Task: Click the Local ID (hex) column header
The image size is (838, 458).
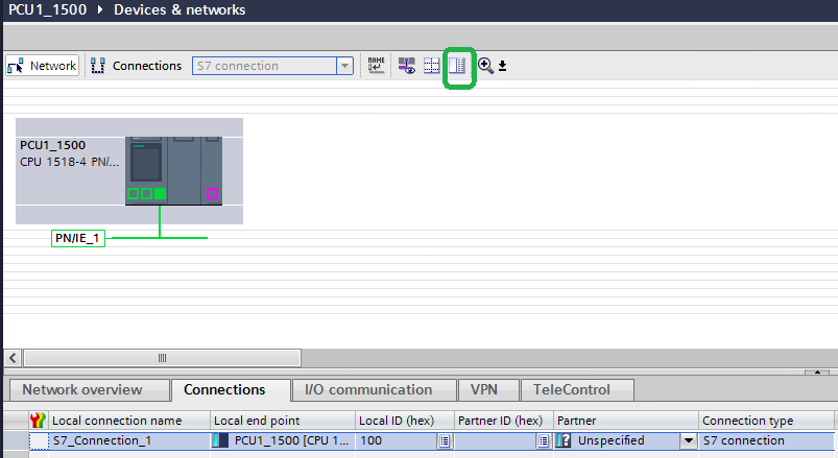Action: pos(405,421)
